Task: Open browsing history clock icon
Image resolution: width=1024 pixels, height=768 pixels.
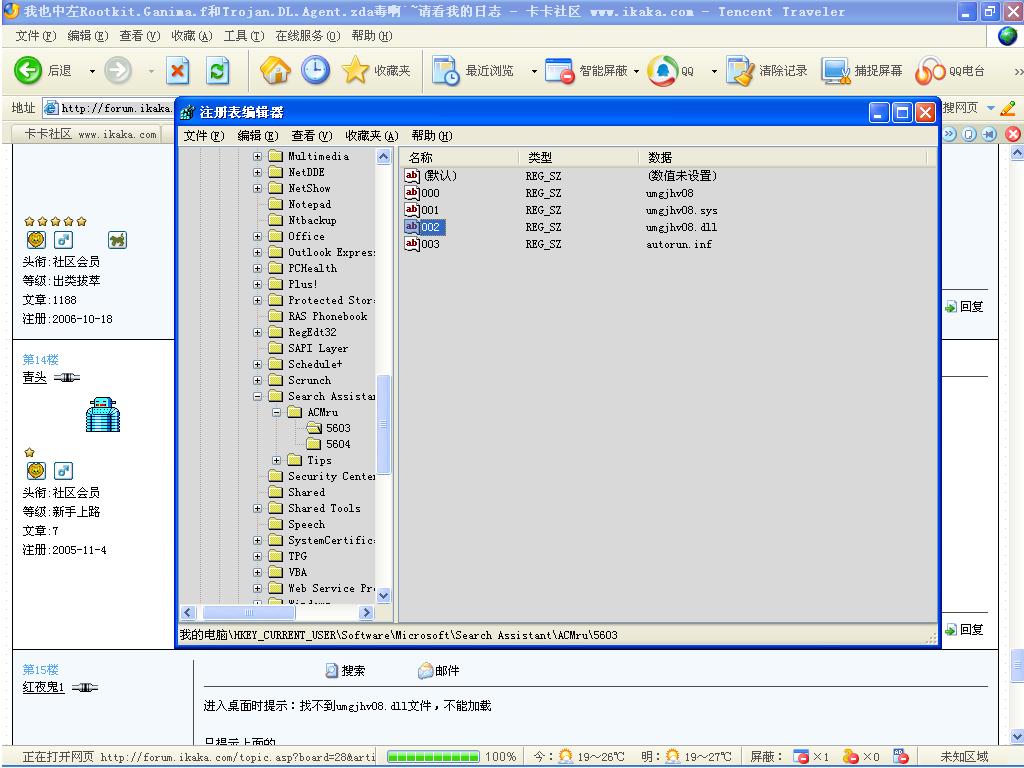Action: tap(315, 71)
